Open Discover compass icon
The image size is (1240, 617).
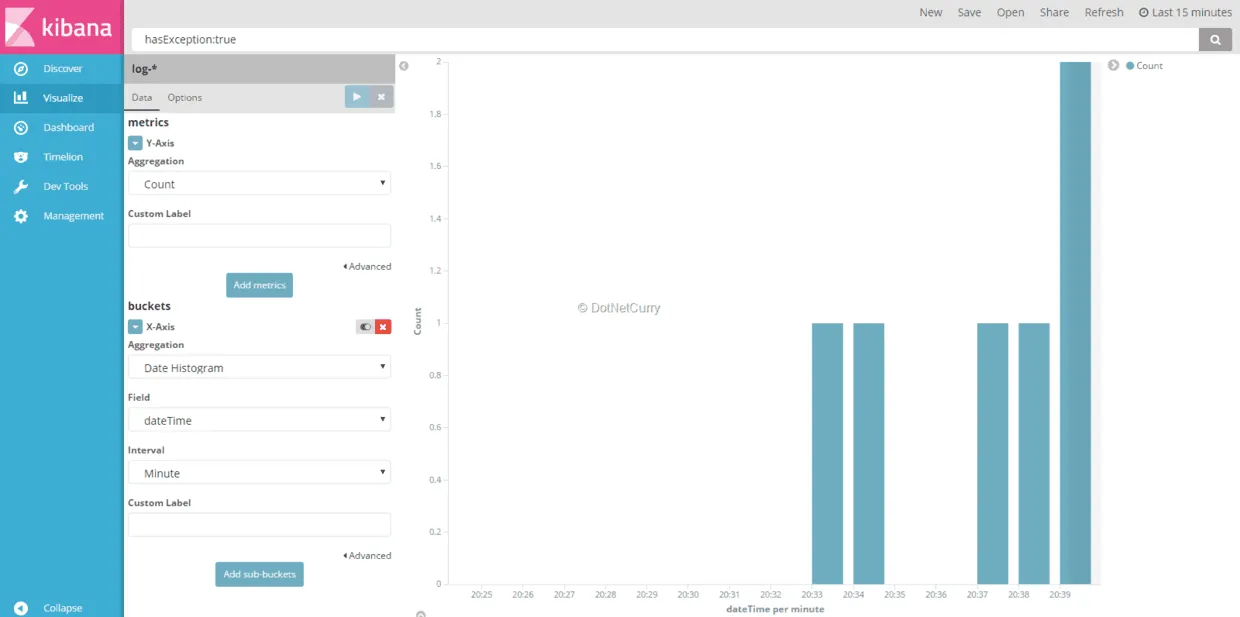click(20, 69)
